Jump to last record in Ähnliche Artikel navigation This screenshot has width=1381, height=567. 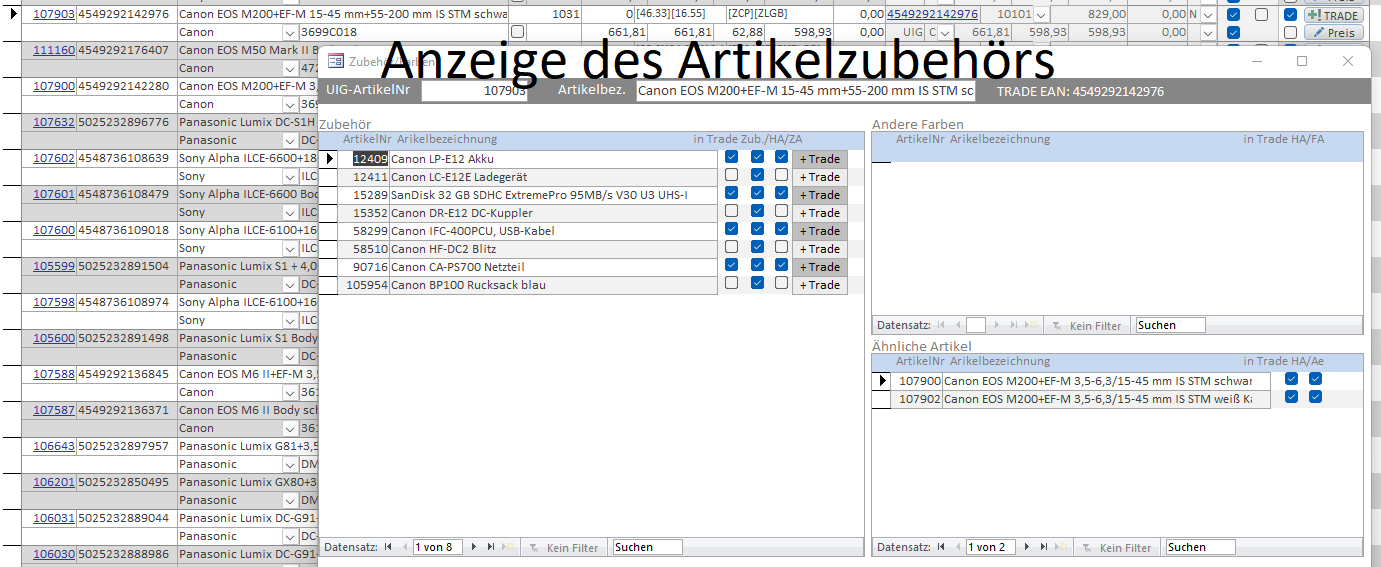pyautogui.click(x=1044, y=547)
